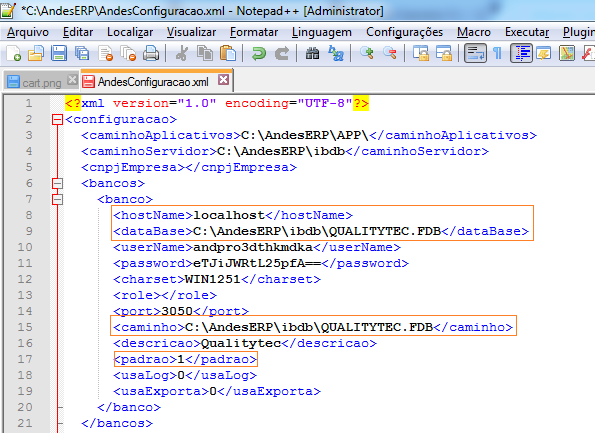This screenshot has height=433, width=596.
Task: Click line number 12 in margin
Action: coord(25,279)
